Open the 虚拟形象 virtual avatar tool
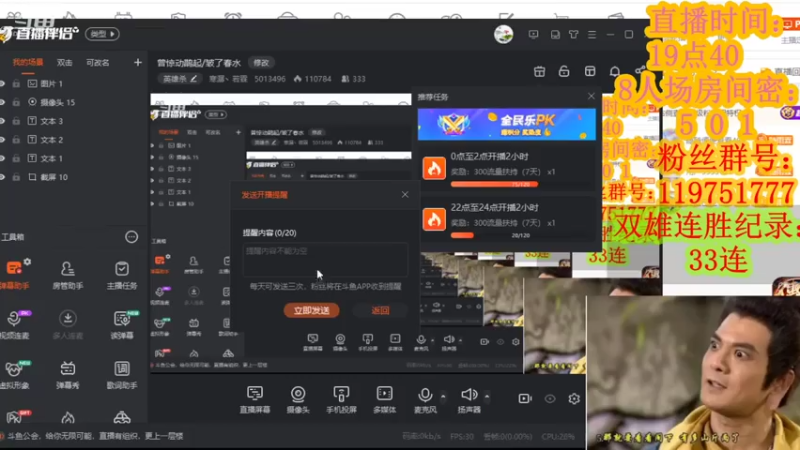800x450 pixels. coord(14,374)
